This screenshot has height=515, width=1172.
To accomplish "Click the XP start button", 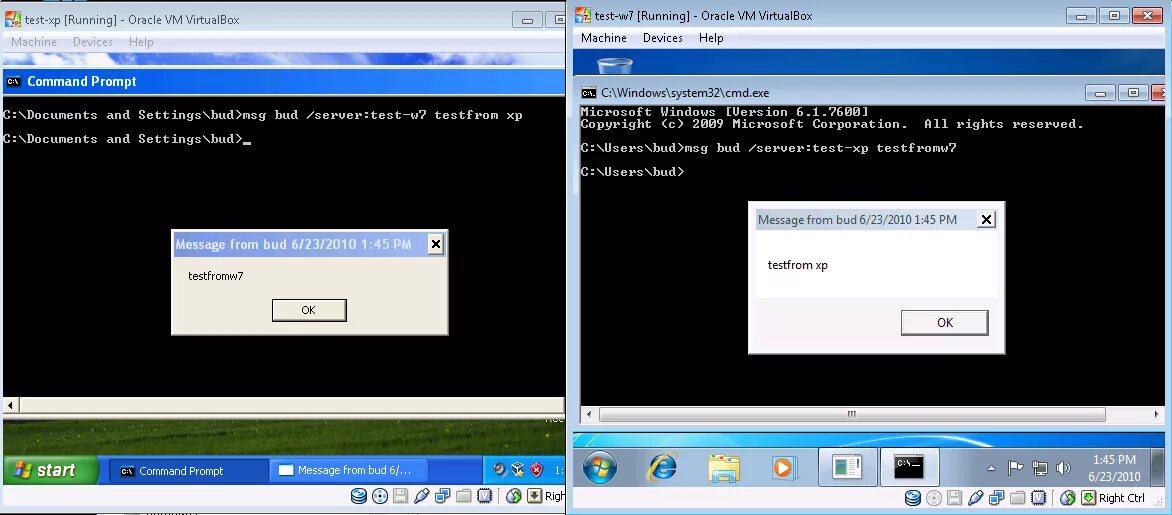I will pos(49,470).
